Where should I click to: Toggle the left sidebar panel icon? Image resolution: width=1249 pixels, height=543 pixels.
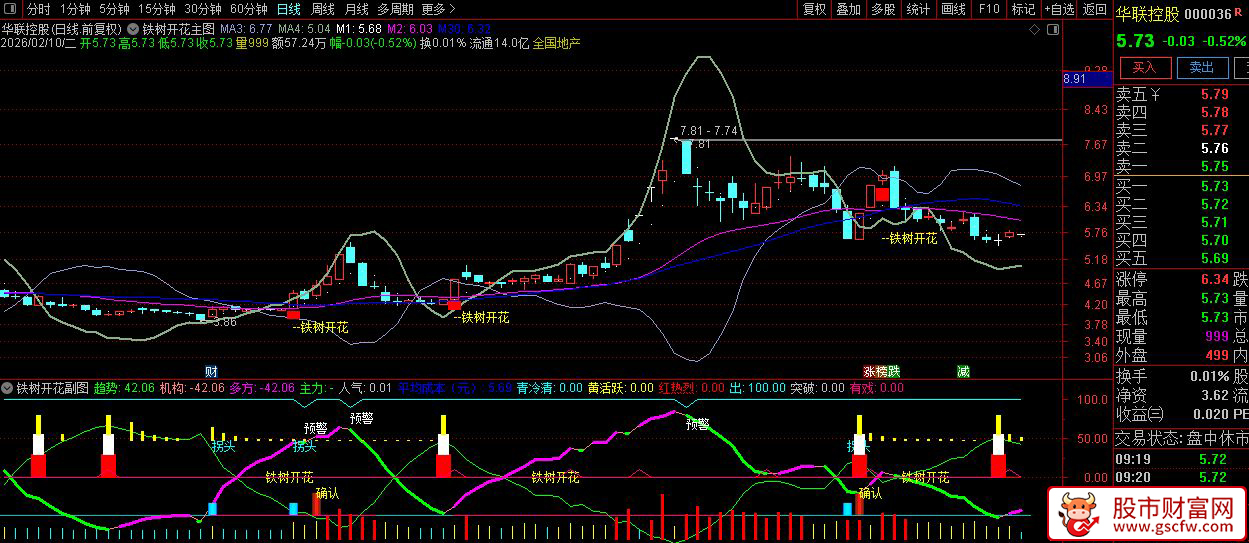click(x=12, y=9)
